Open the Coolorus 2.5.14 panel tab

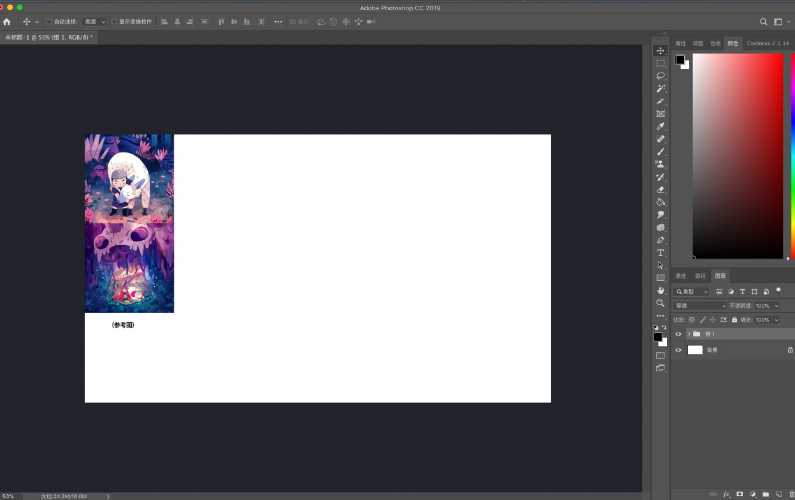(x=768, y=44)
